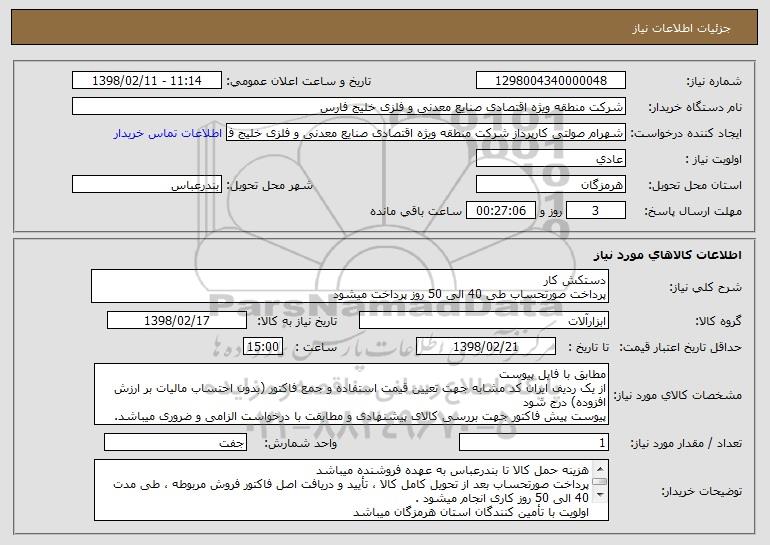Click the label استان محل تحویل
Image resolution: width=770 pixels, height=545 pixels.
[x=695, y=186]
